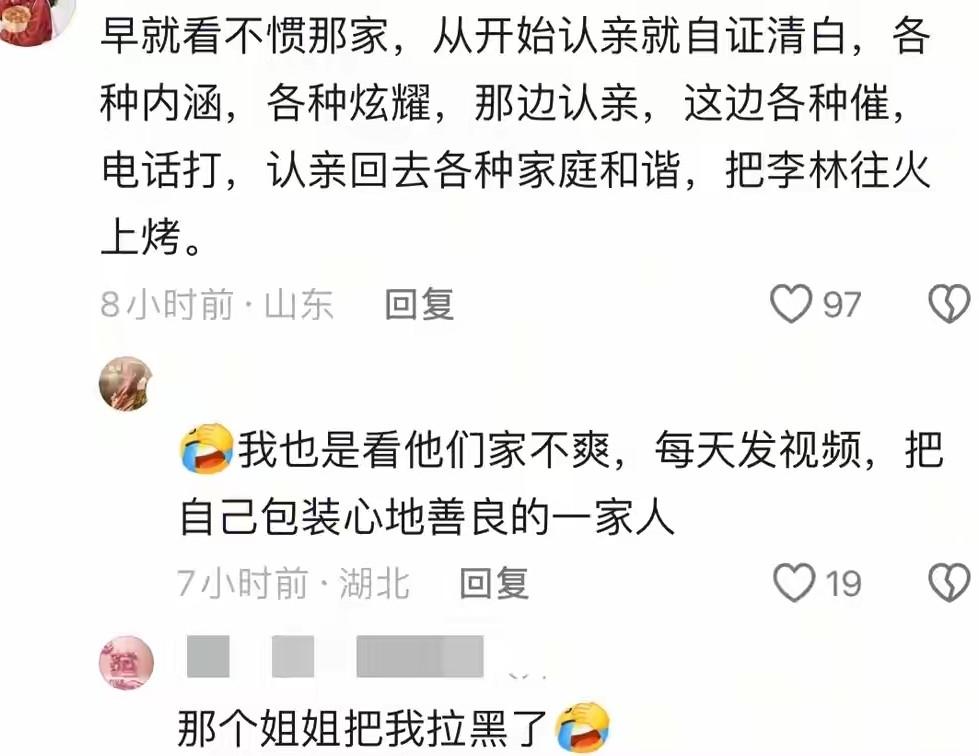Select reply text 自己包装心地善良的一家人

[x=427, y=518]
